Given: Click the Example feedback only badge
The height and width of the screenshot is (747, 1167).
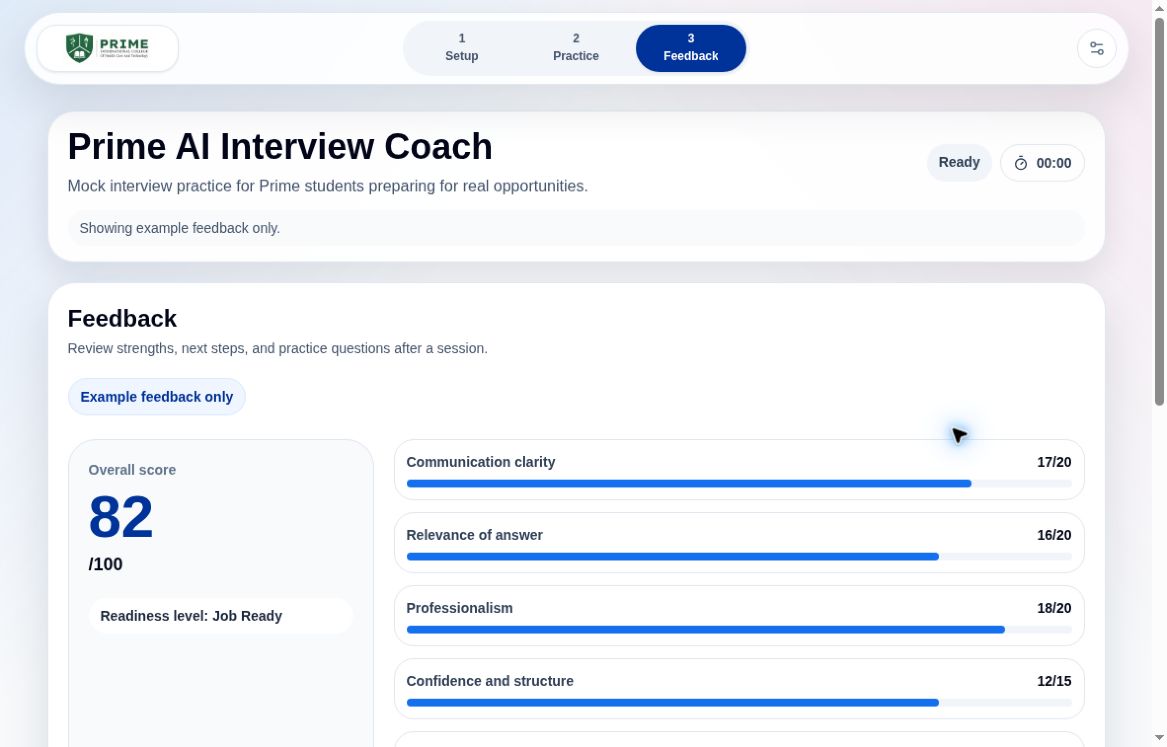Looking at the screenshot, I should click(x=156, y=397).
